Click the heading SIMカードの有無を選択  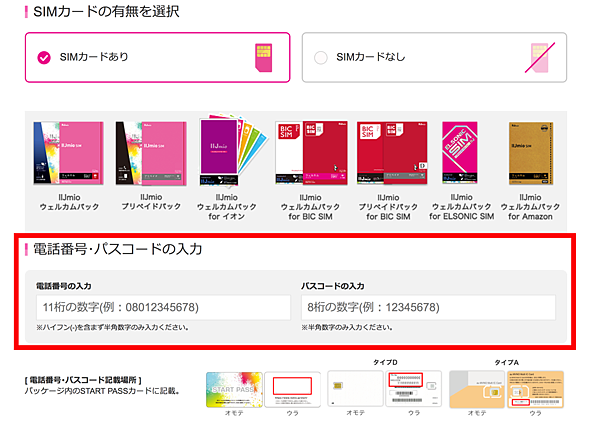click(106, 11)
